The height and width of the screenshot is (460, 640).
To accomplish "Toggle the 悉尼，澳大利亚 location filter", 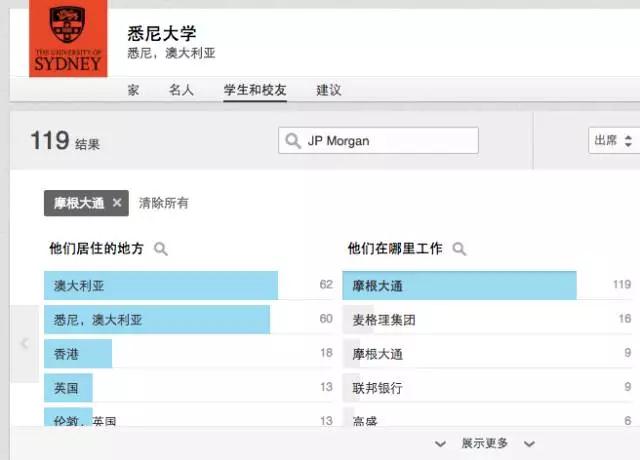I will 156,320.
